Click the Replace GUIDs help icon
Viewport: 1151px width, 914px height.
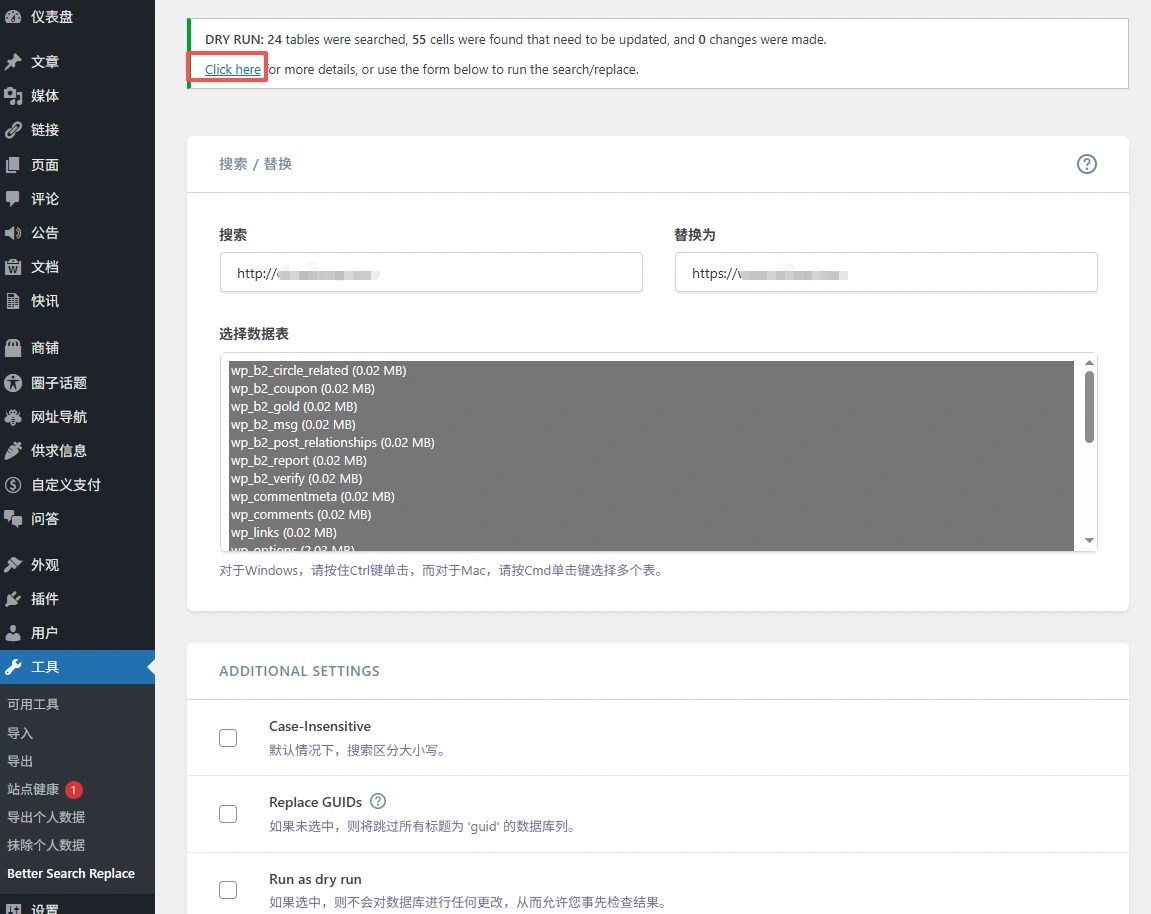378,801
